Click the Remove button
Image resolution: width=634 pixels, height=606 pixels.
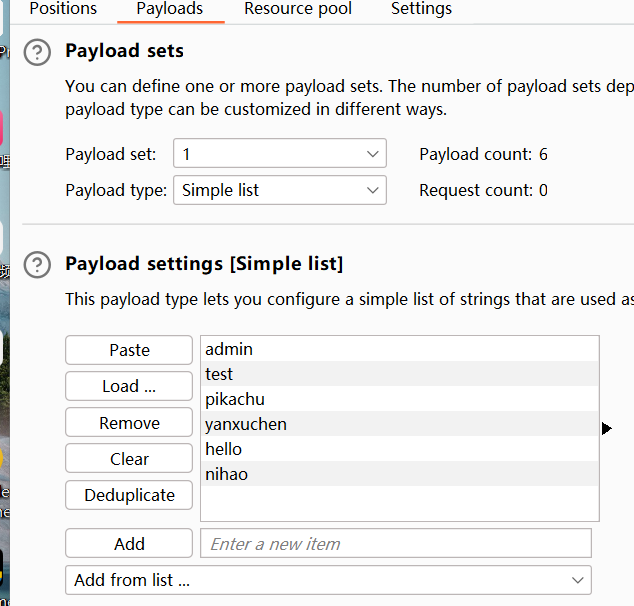coord(129,422)
